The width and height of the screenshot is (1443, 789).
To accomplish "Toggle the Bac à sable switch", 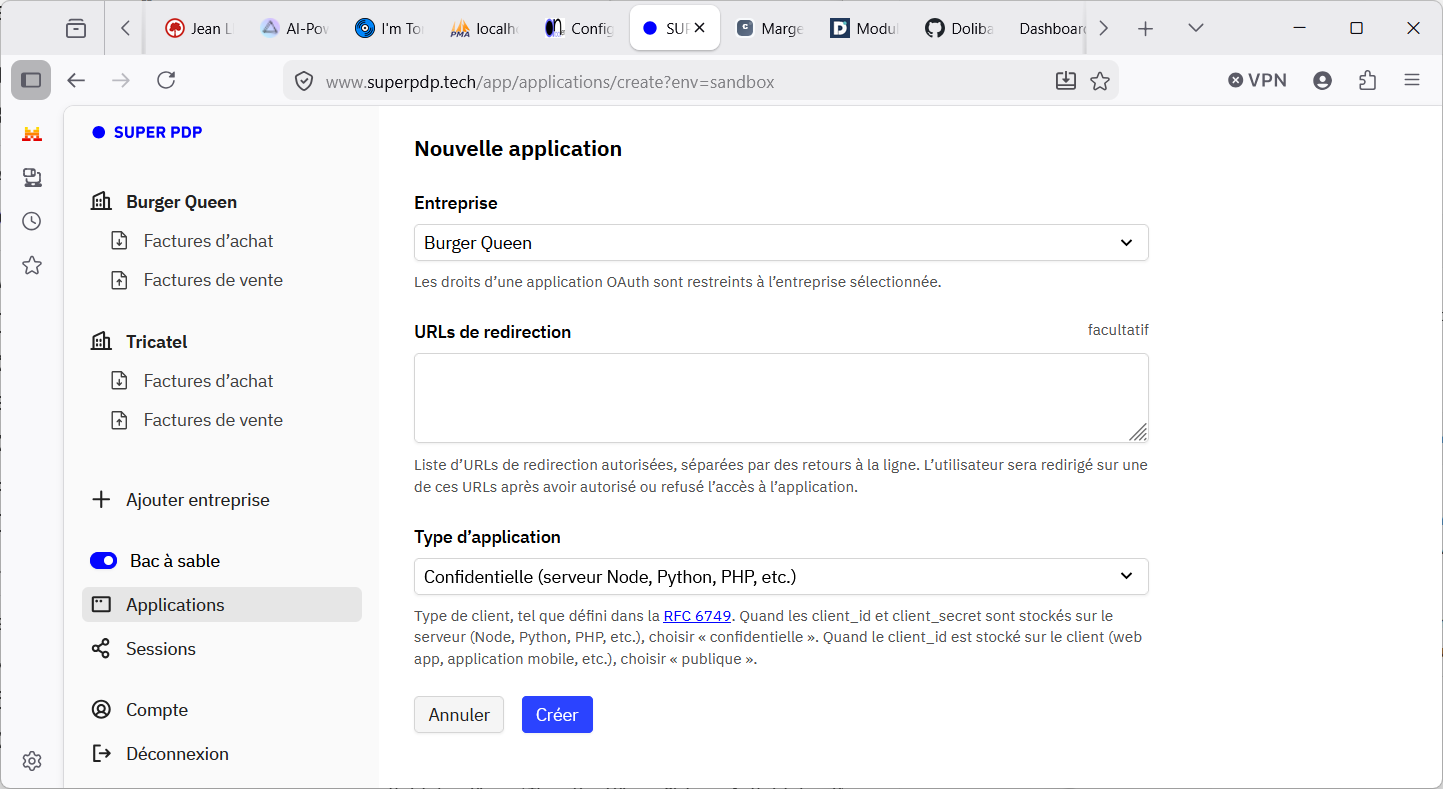I will click(104, 561).
